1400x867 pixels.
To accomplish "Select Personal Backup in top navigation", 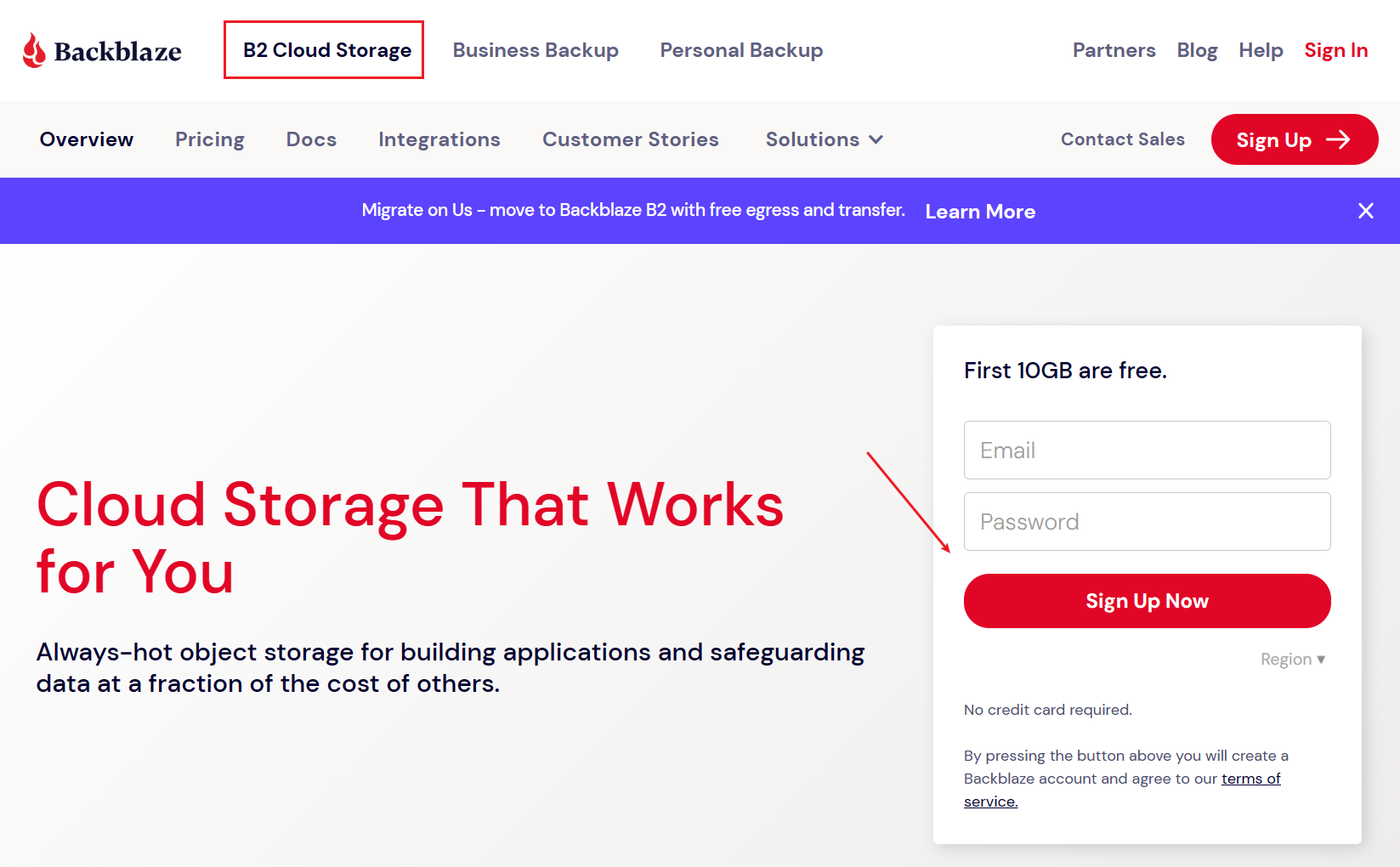I will coord(741,50).
